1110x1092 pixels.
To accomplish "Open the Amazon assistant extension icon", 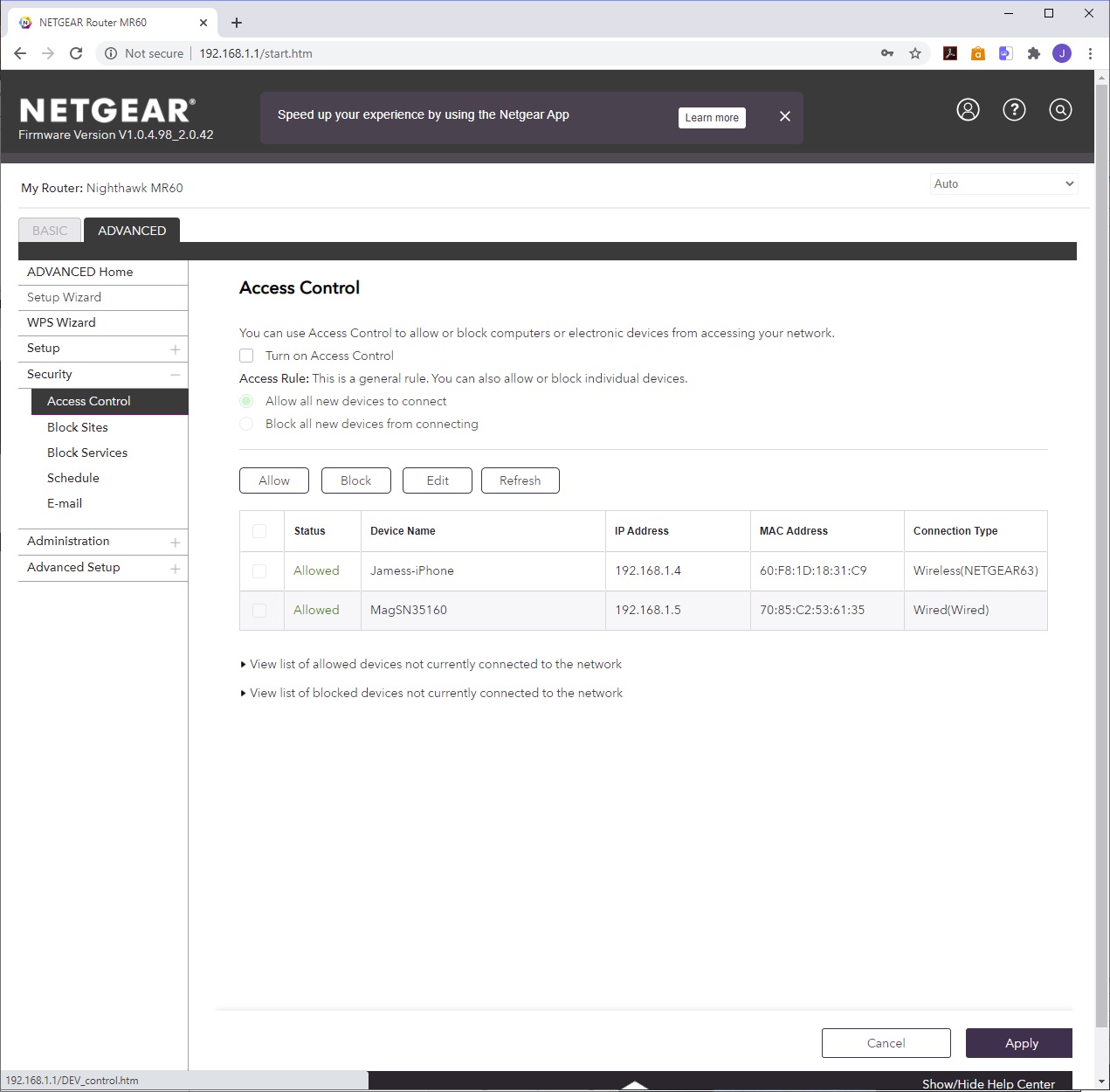I will [x=978, y=53].
